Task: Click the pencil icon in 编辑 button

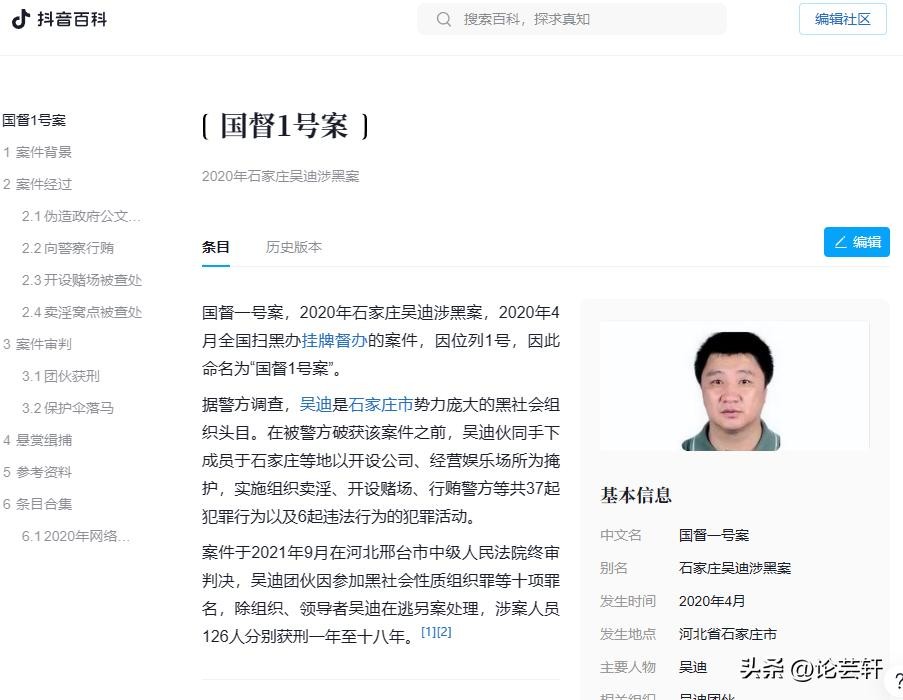Action: [840, 242]
